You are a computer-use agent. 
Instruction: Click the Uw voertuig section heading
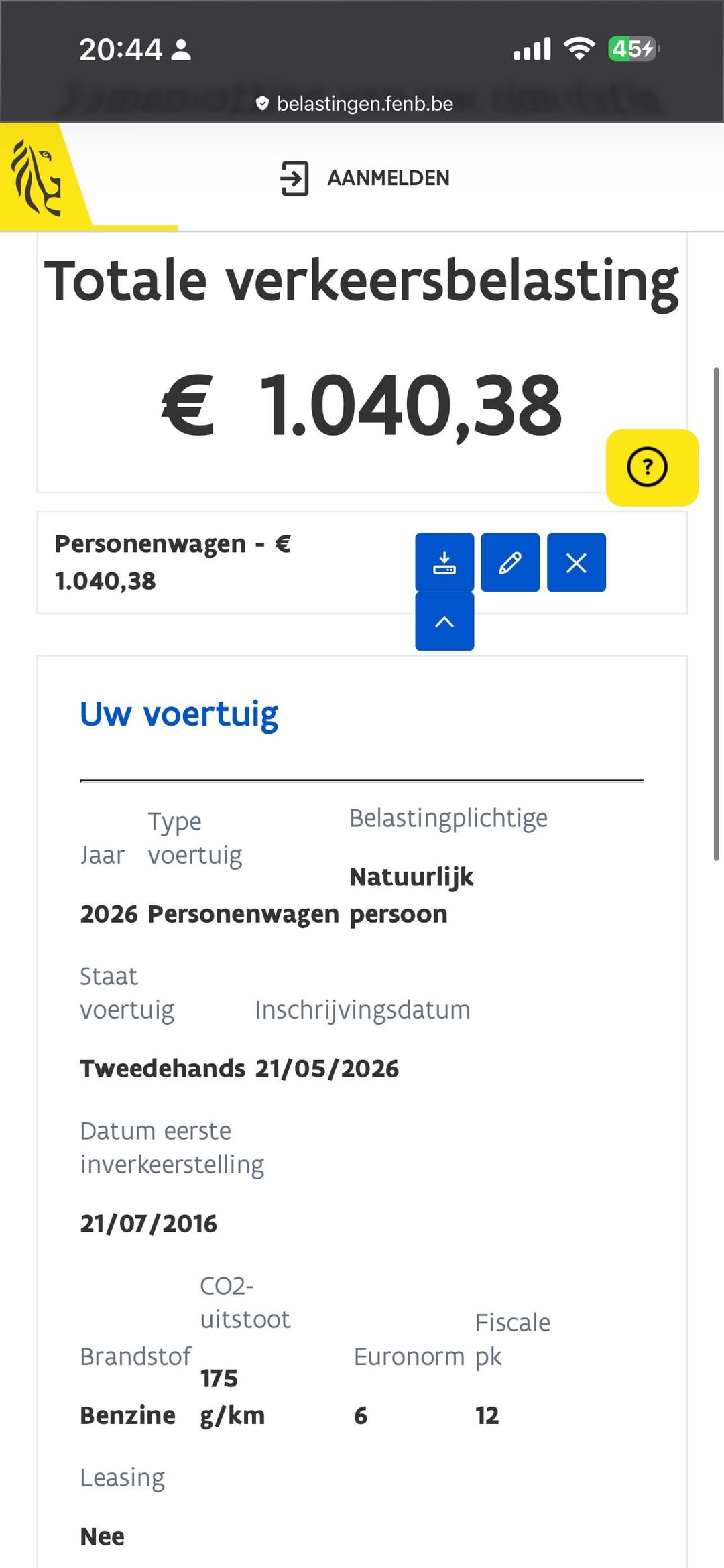click(x=179, y=714)
